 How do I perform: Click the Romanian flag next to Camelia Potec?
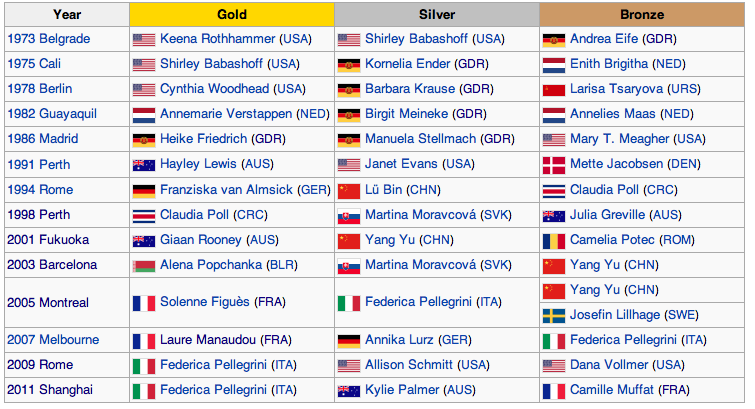click(553, 240)
